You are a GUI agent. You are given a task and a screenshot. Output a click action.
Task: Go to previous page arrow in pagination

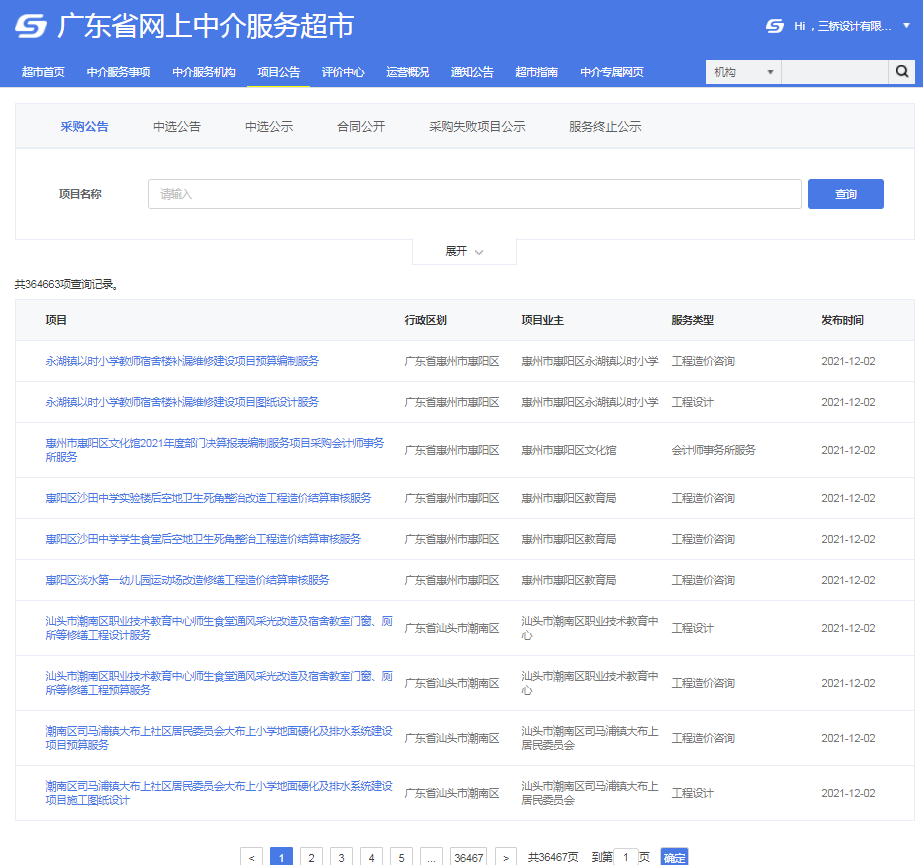(x=252, y=857)
